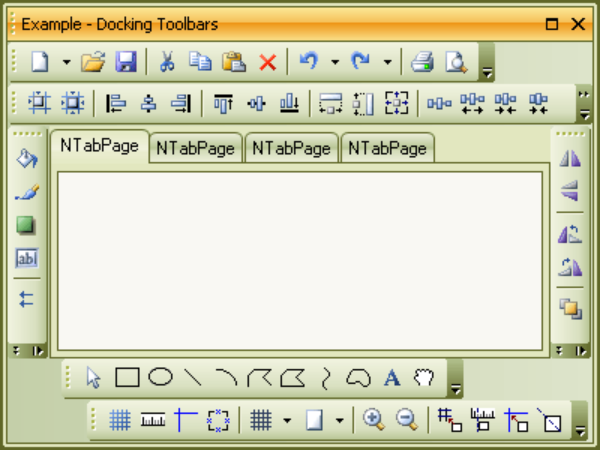The height and width of the screenshot is (450, 600).
Task: Click the Align Lefts icon
Action: coord(116,103)
